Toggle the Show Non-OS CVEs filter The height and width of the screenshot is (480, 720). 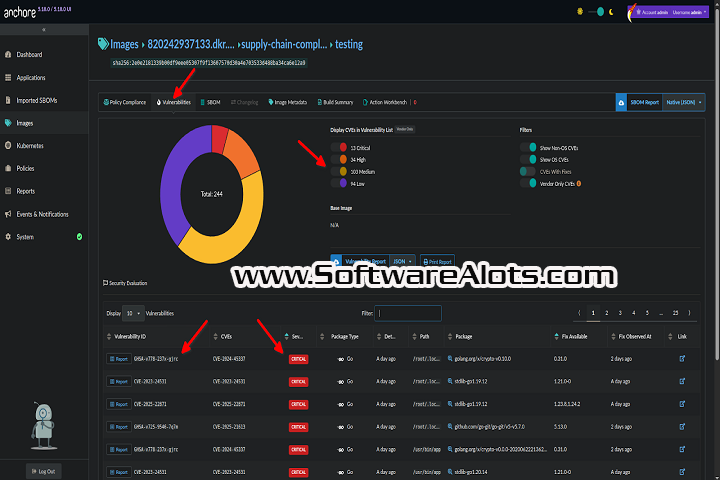528,146
